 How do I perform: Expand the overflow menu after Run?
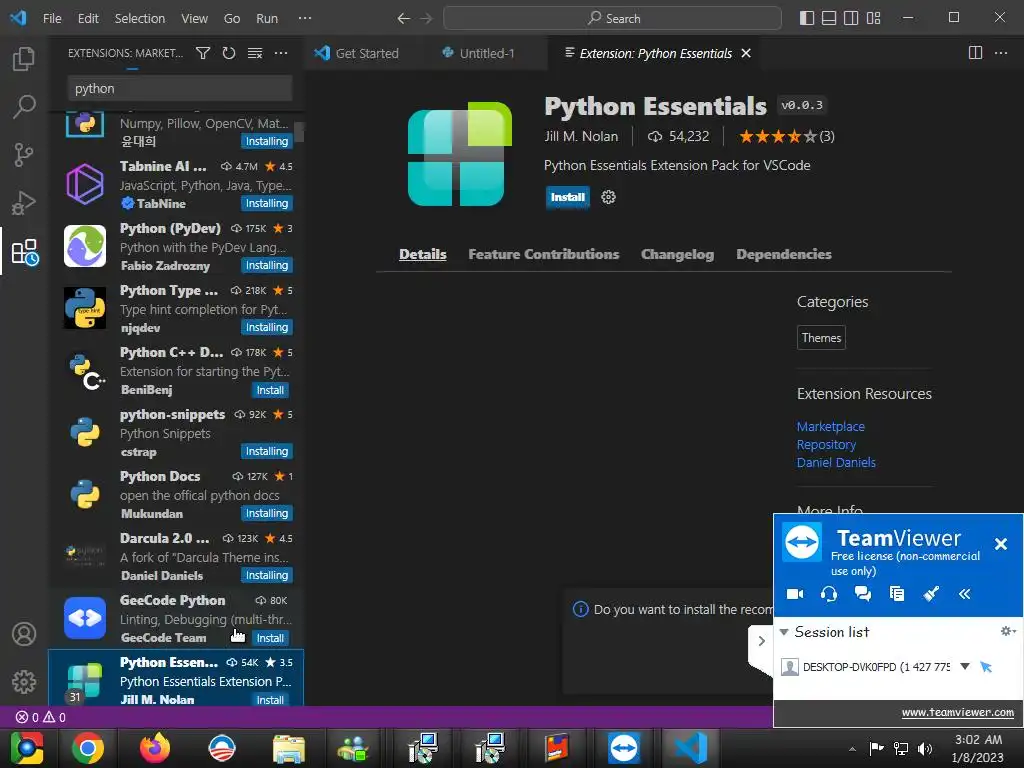coord(305,18)
